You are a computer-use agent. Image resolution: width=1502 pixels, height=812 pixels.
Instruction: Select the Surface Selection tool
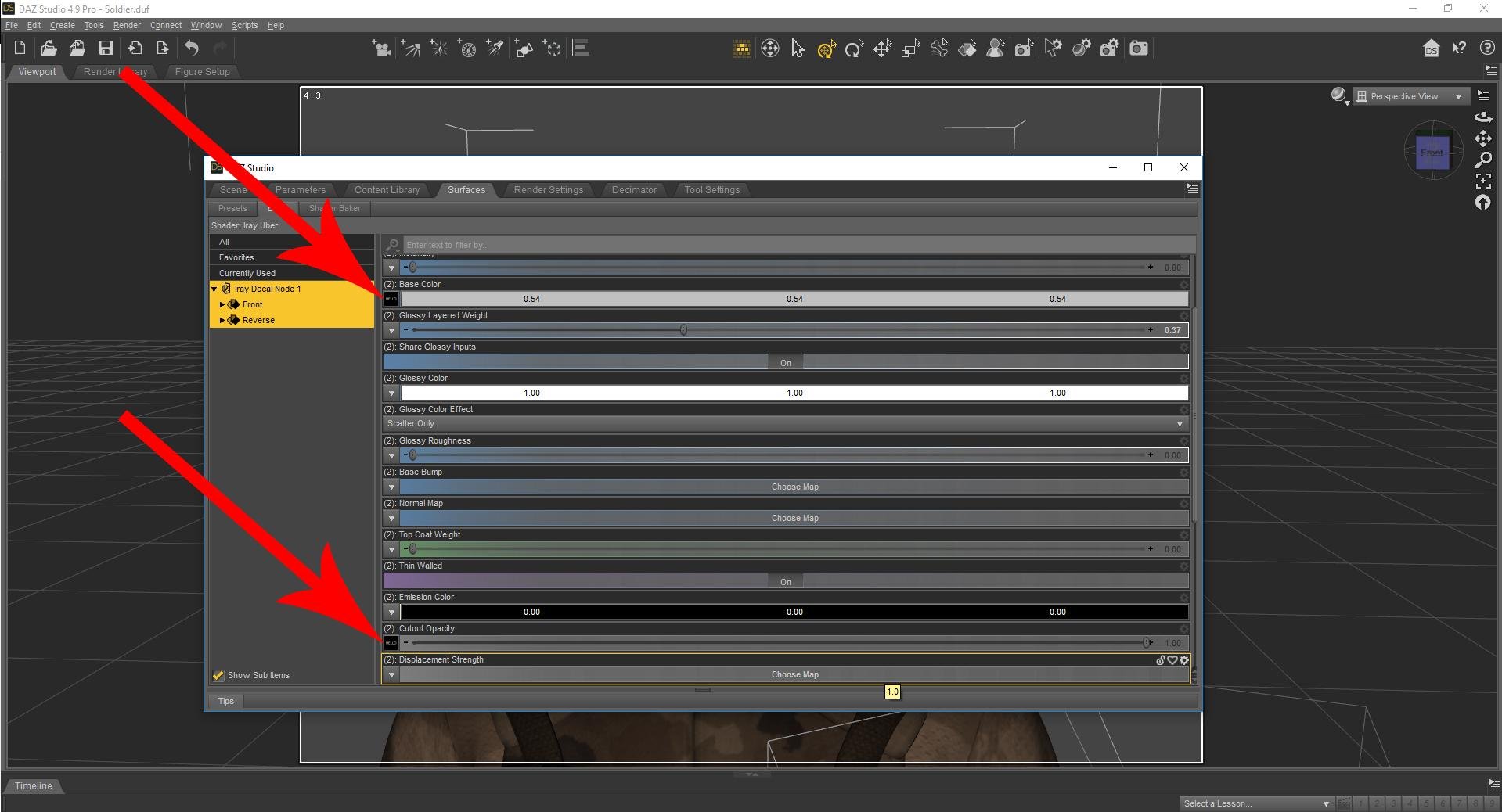(967, 49)
